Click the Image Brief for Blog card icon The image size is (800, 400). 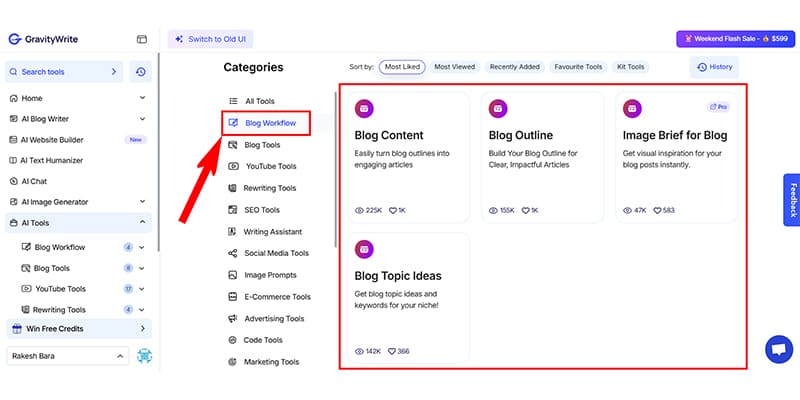coord(633,109)
